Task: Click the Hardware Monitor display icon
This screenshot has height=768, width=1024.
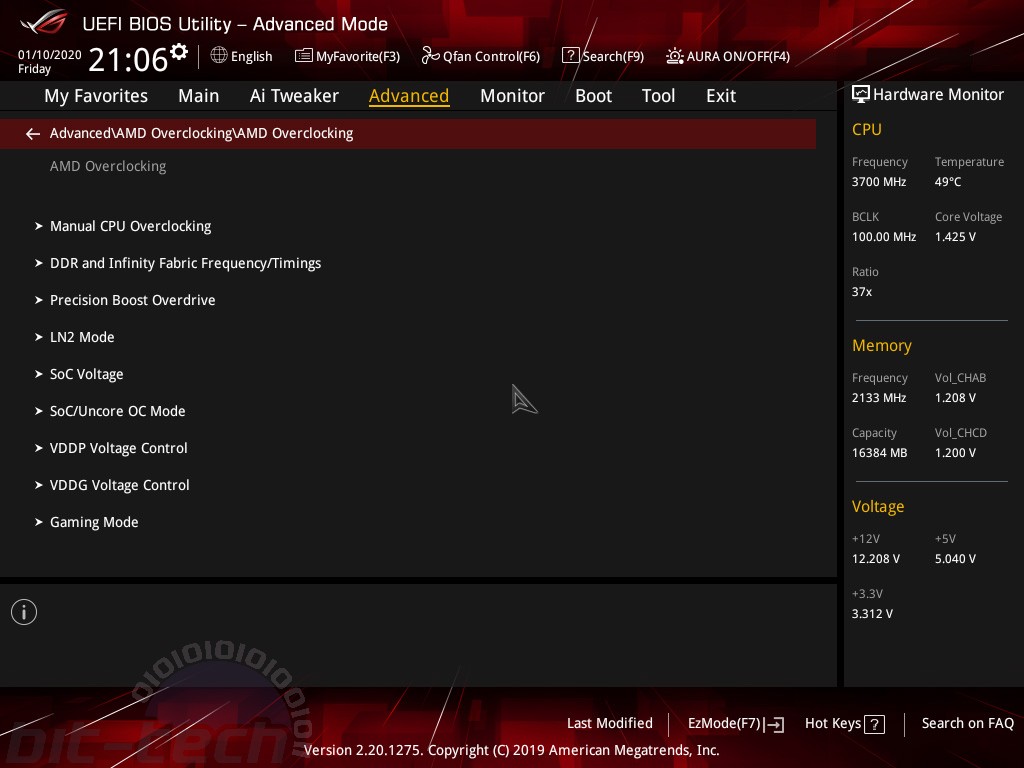Action: coord(861,95)
